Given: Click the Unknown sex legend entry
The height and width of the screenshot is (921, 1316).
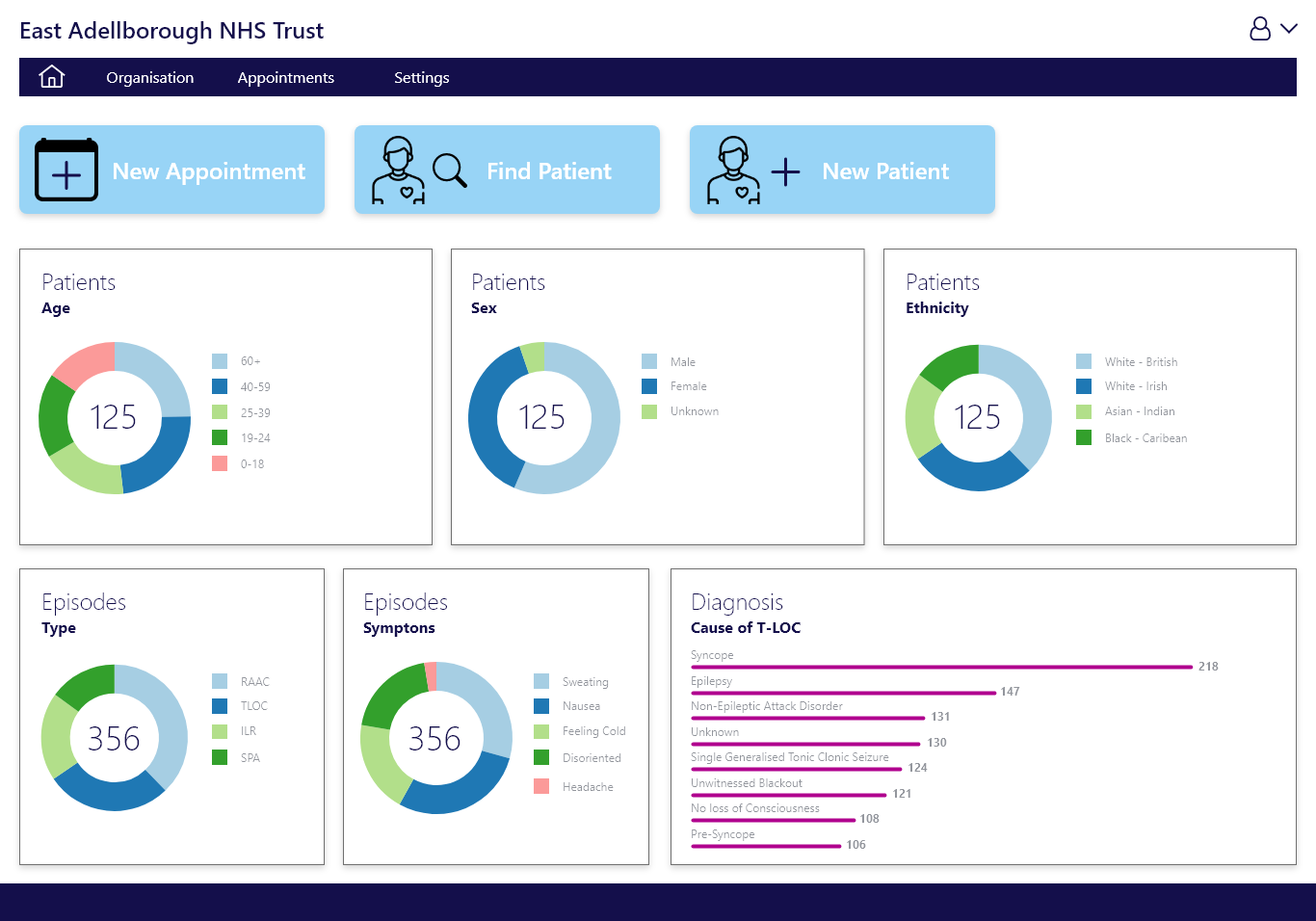Looking at the screenshot, I should pos(680,411).
